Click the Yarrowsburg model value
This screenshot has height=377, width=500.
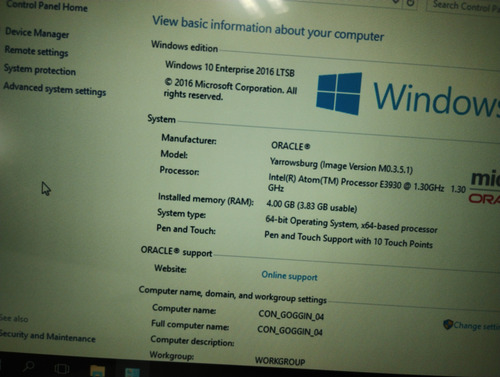tap(341, 166)
